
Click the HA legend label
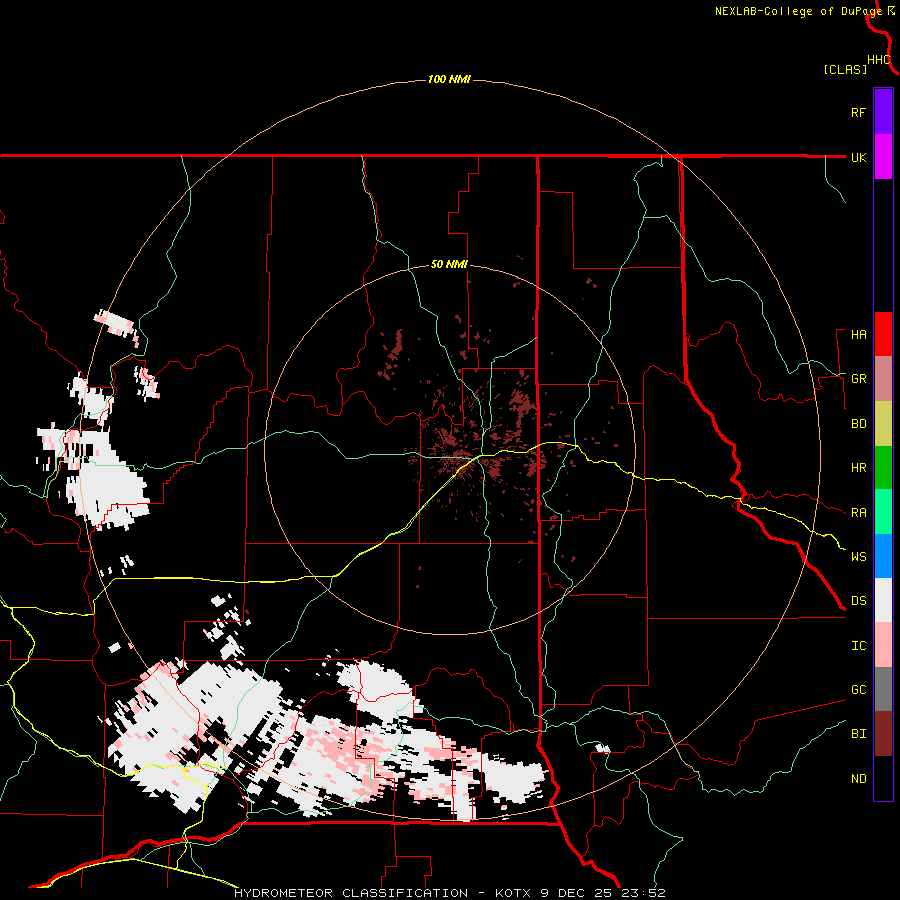(x=858, y=335)
